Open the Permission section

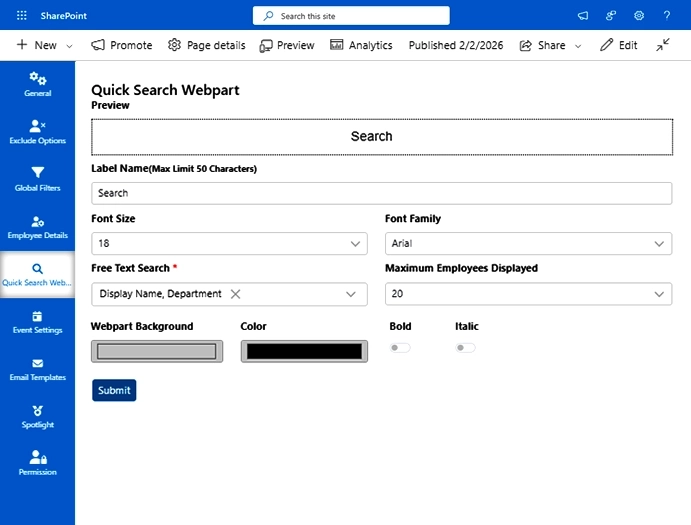[37, 463]
